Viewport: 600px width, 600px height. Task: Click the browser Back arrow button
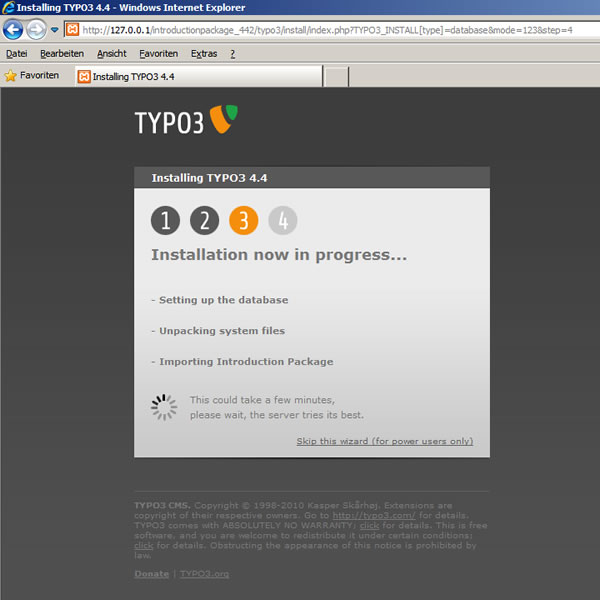(13, 29)
